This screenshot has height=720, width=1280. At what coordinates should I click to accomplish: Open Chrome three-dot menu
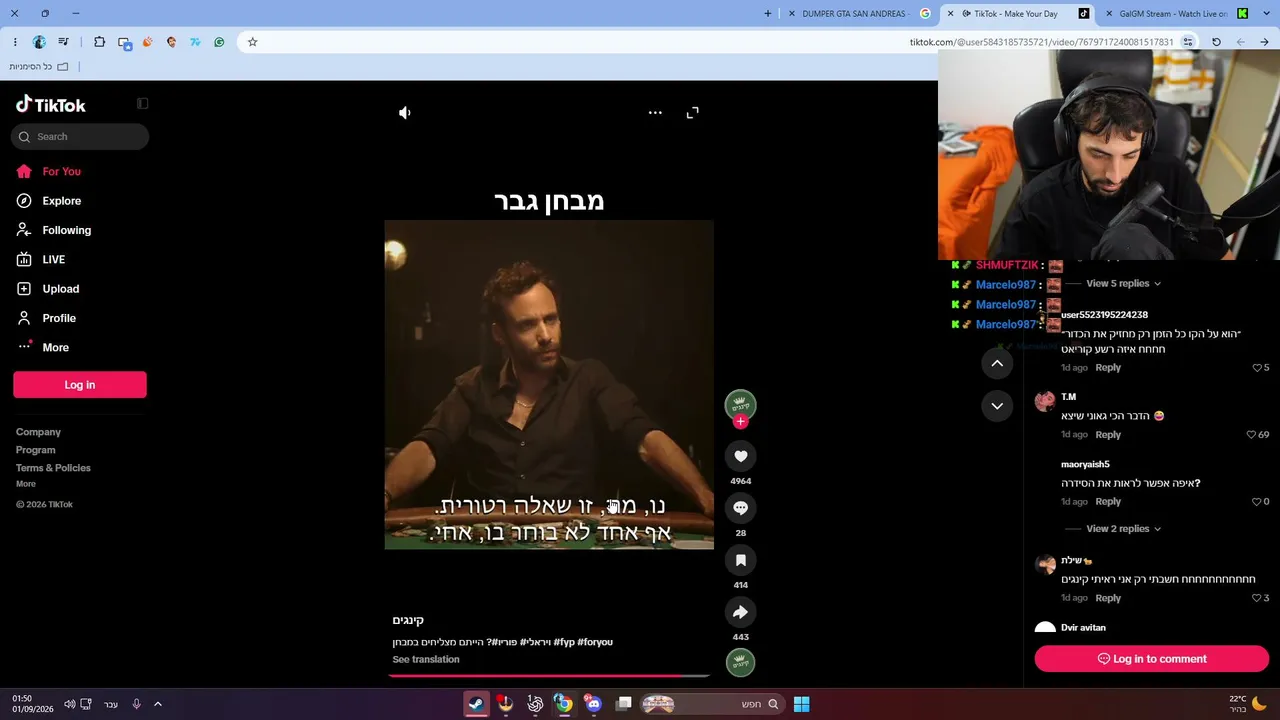pos(15,42)
